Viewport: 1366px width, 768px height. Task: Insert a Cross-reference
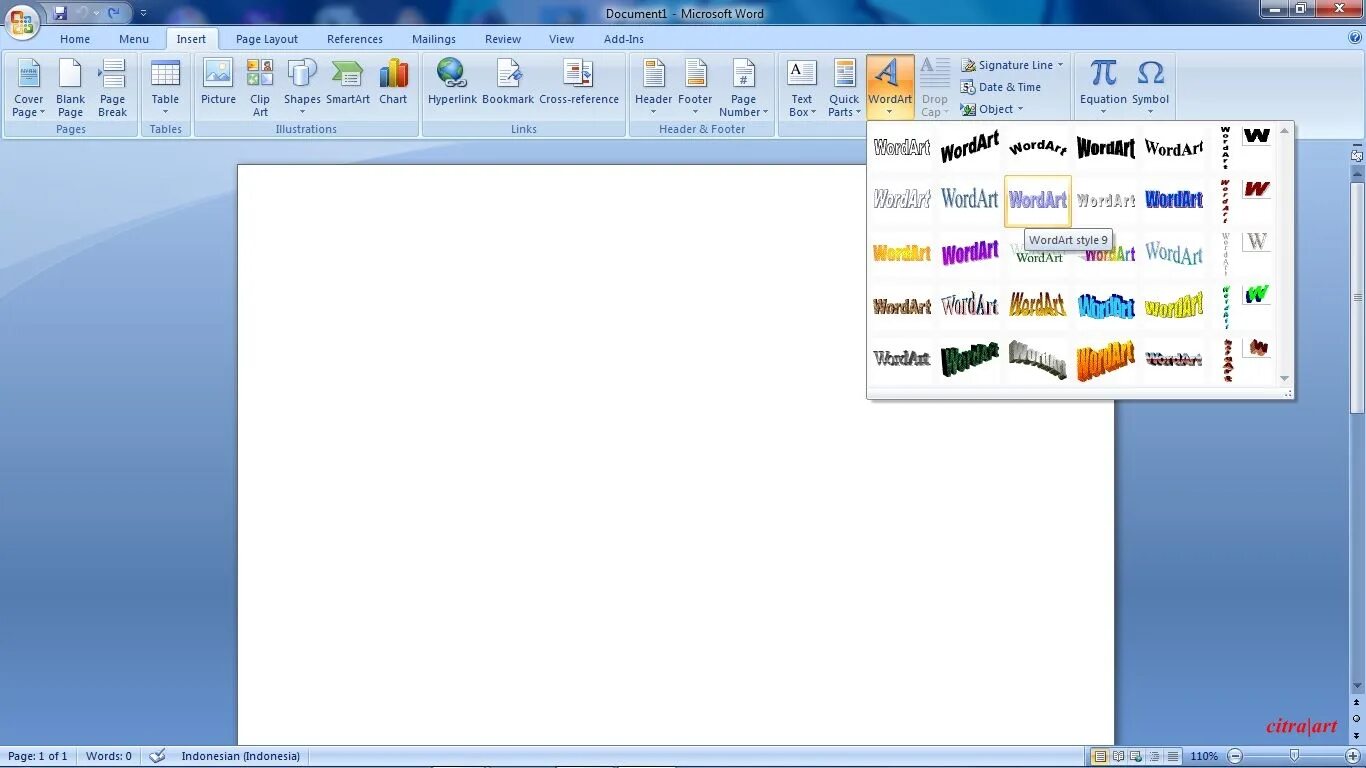(x=579, y=82)
